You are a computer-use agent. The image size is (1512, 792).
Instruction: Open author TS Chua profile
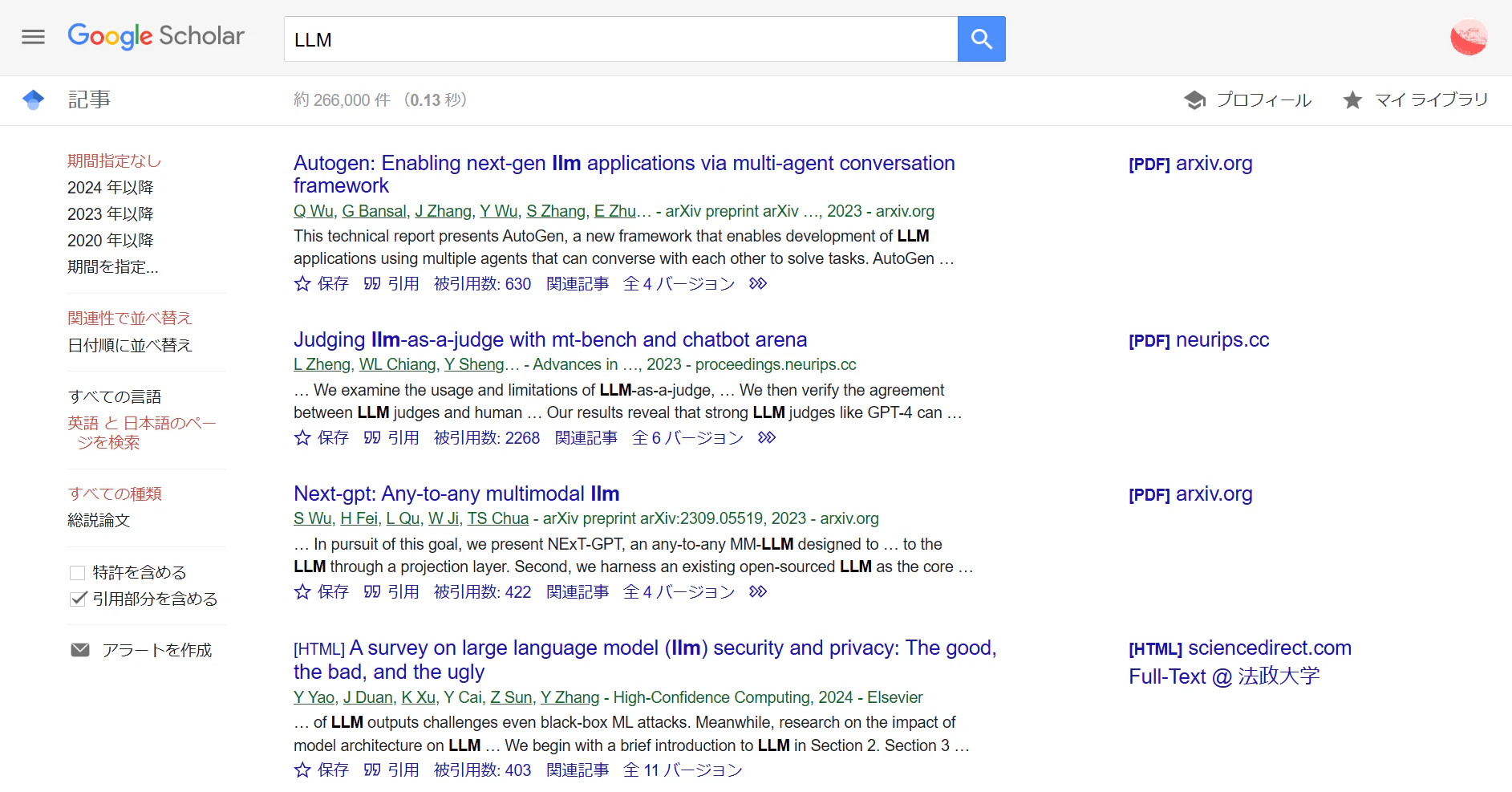498,518
